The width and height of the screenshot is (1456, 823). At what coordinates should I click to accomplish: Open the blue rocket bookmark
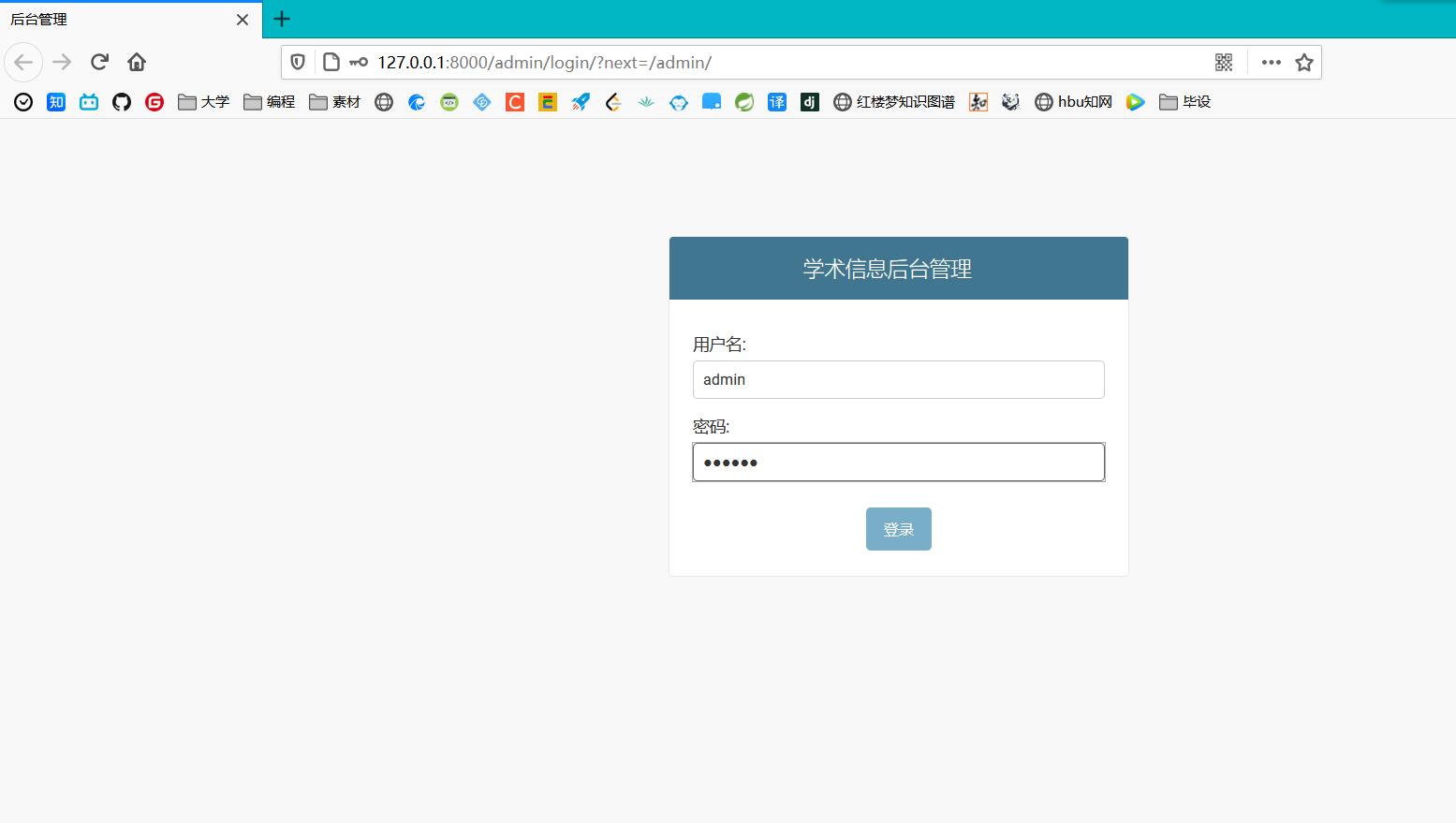pyautogui.click(x=581, y=102)
